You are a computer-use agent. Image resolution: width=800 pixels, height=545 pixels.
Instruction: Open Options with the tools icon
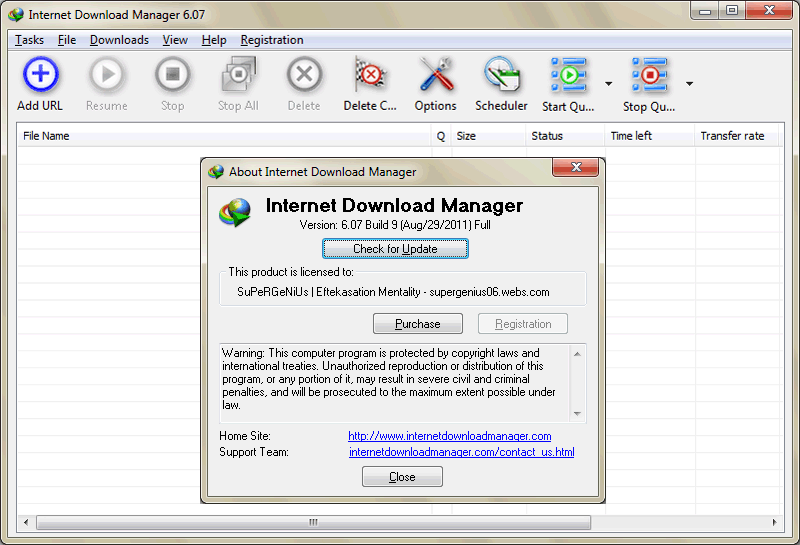[436, 75]
